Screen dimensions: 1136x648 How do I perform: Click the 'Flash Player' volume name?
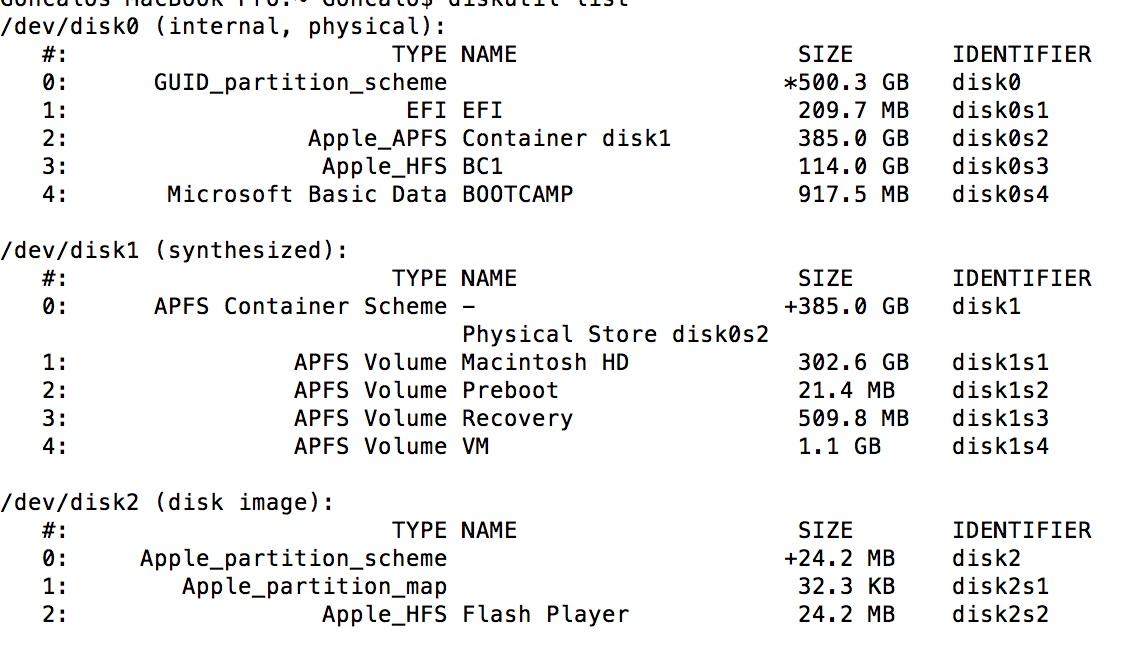[x=545, y=614]
